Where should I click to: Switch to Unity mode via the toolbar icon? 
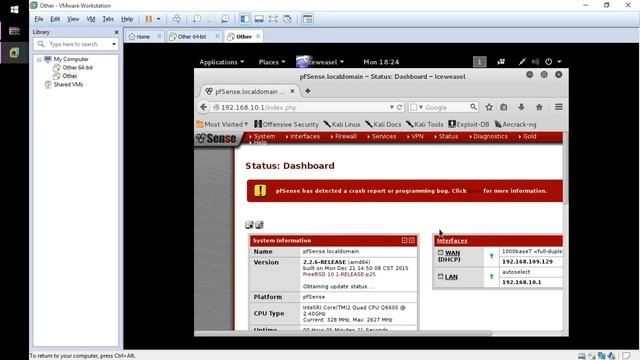coord(287,19)
